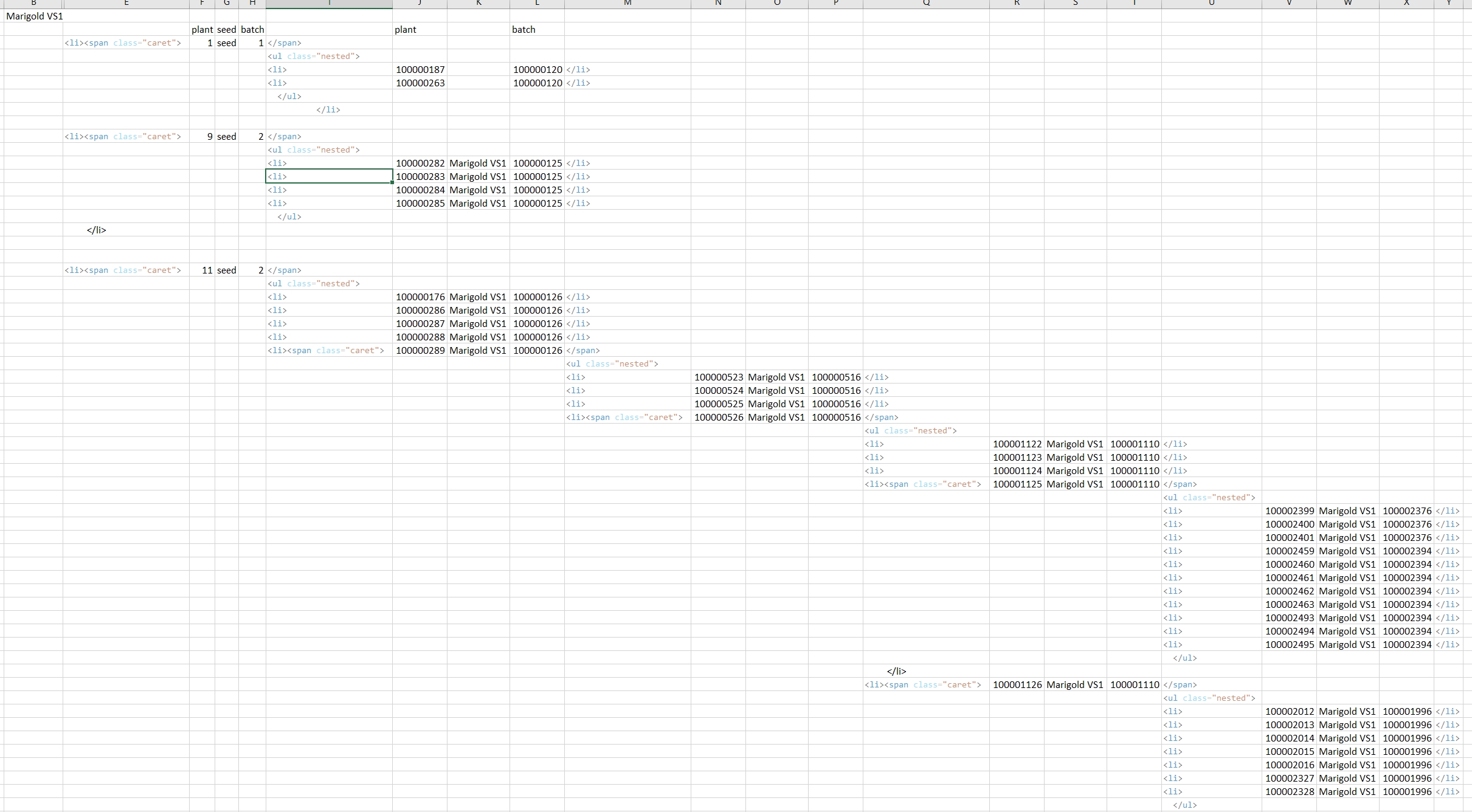Click the cell containing 100001126
Viewport: 1472px width, 812px height.
point(1017,685)
